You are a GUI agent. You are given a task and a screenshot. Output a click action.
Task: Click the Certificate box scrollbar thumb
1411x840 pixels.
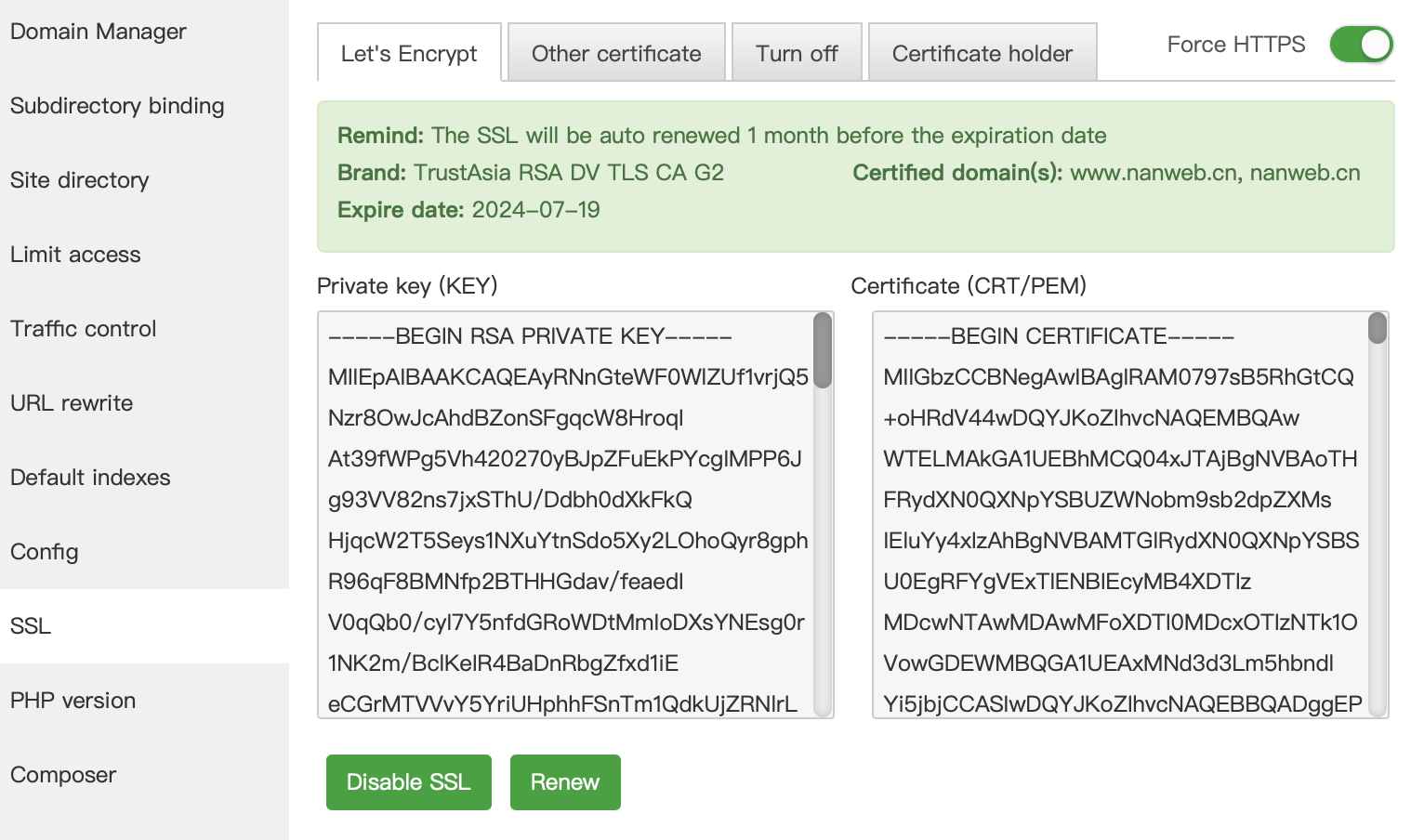(1378, 329)
